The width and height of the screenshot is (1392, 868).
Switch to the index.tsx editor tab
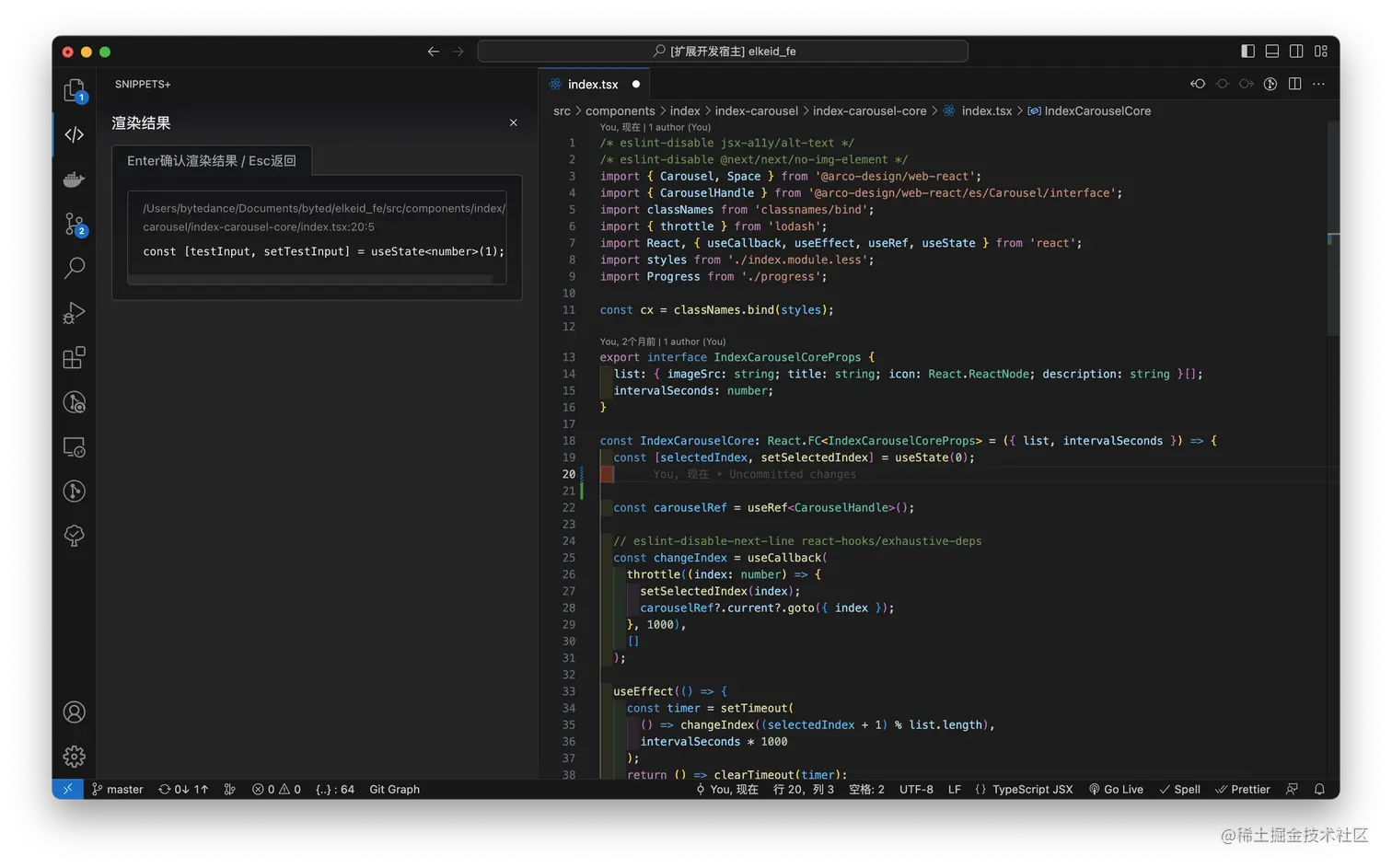593,84
